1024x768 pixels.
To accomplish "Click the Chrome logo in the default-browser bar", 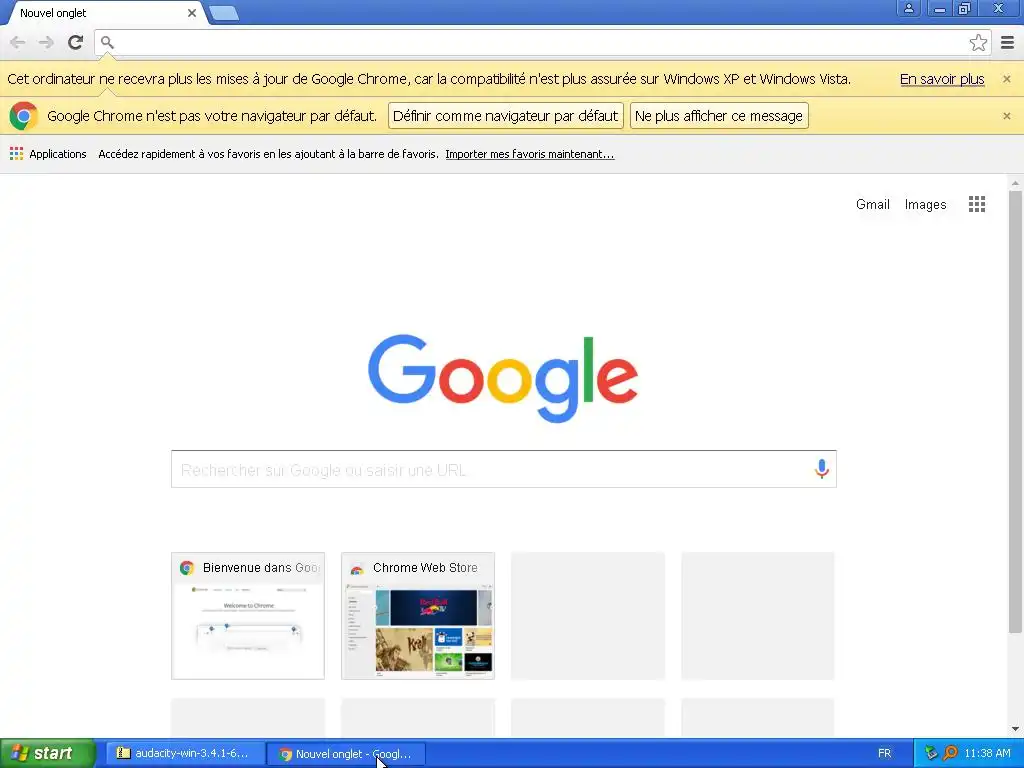I will pyautogui.click(x=24, y=116).
